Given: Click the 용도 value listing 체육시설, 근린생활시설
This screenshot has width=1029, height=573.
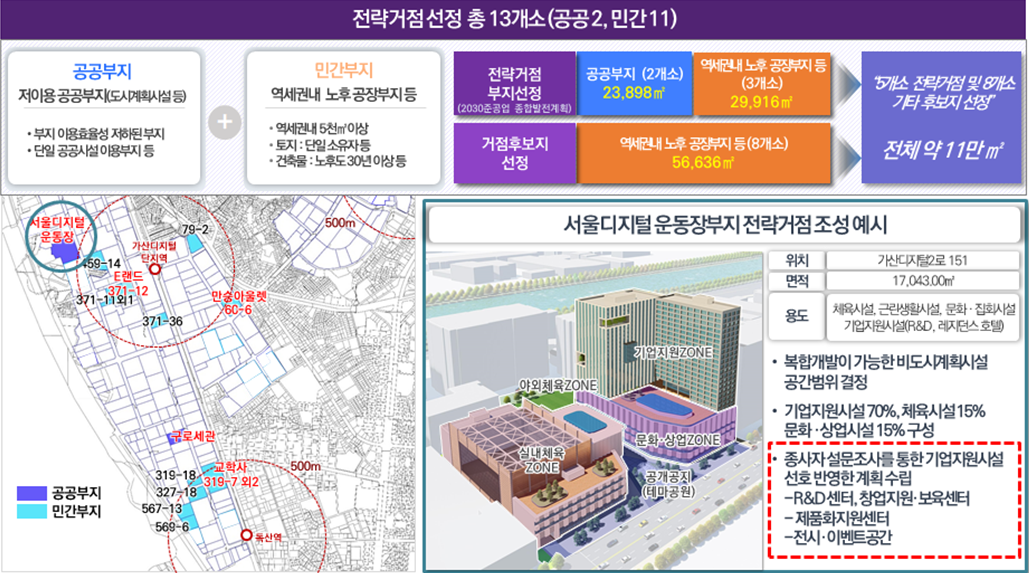Looking at the screenshot, I should (x=923, y=316).
